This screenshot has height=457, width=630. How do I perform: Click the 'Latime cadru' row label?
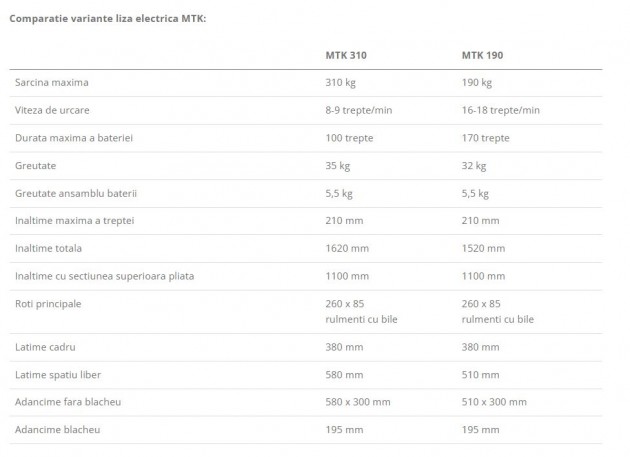(45, 347)
